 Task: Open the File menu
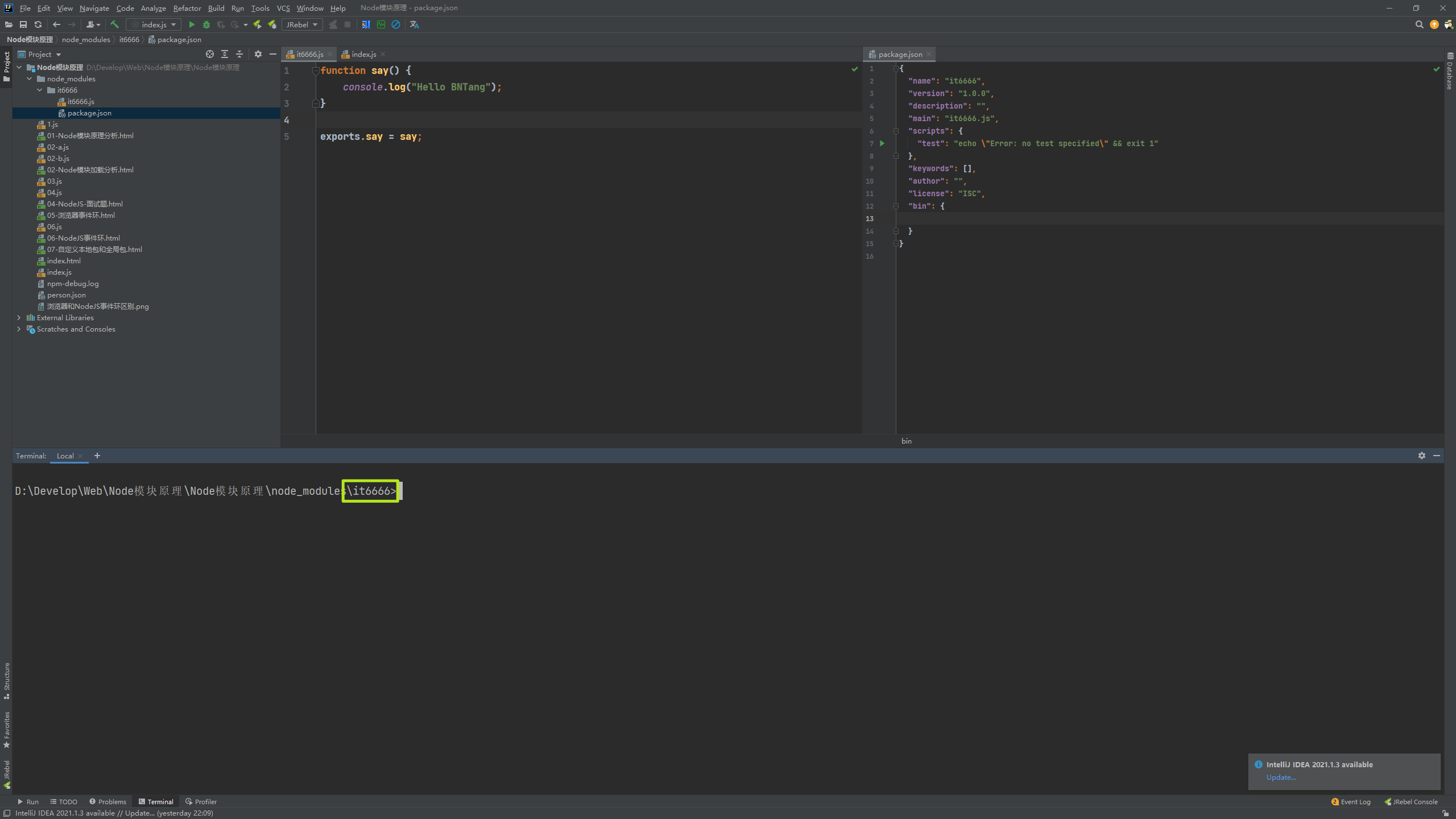(25, 8)
